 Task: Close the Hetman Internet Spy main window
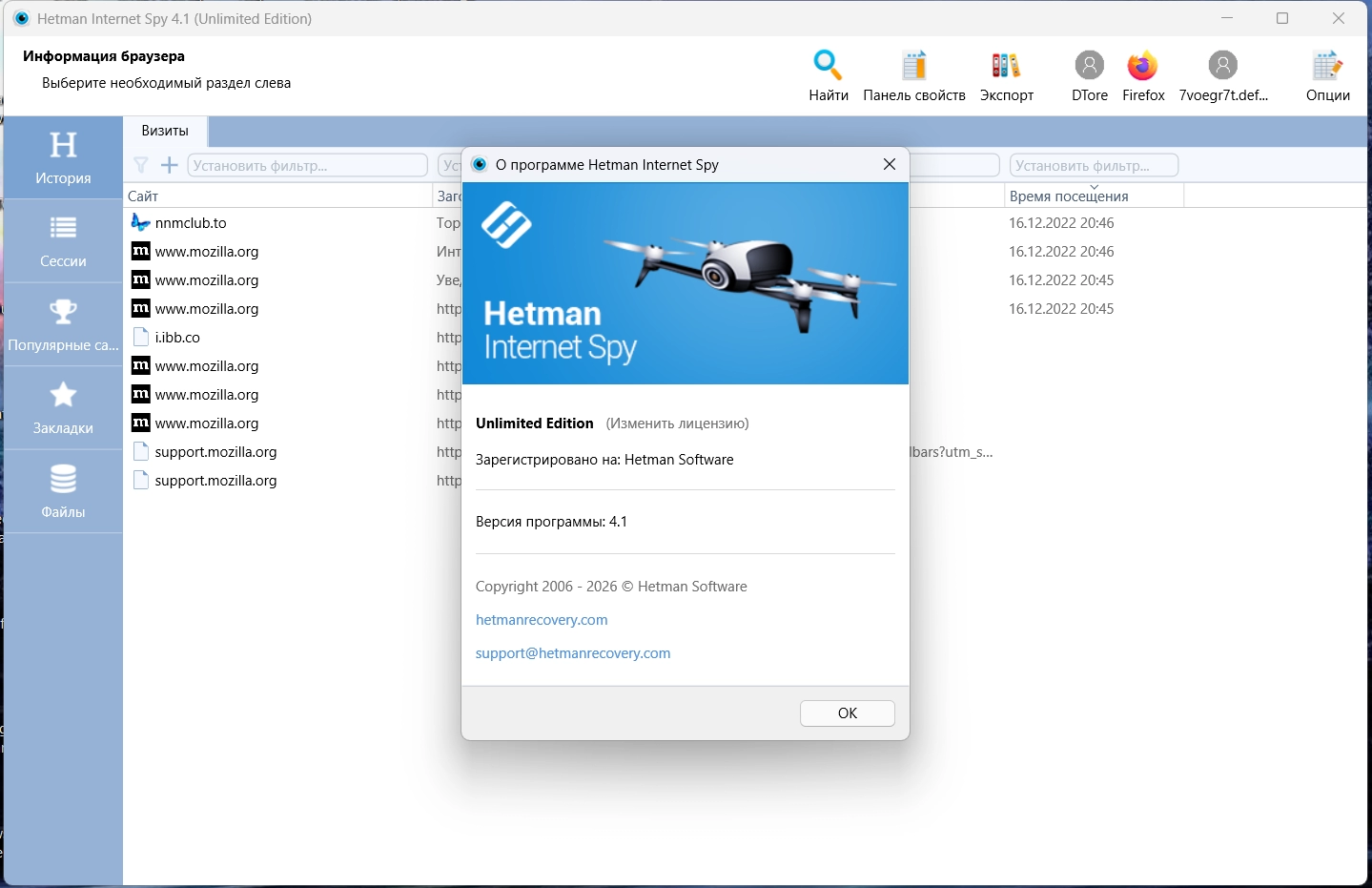(1339, 18)
